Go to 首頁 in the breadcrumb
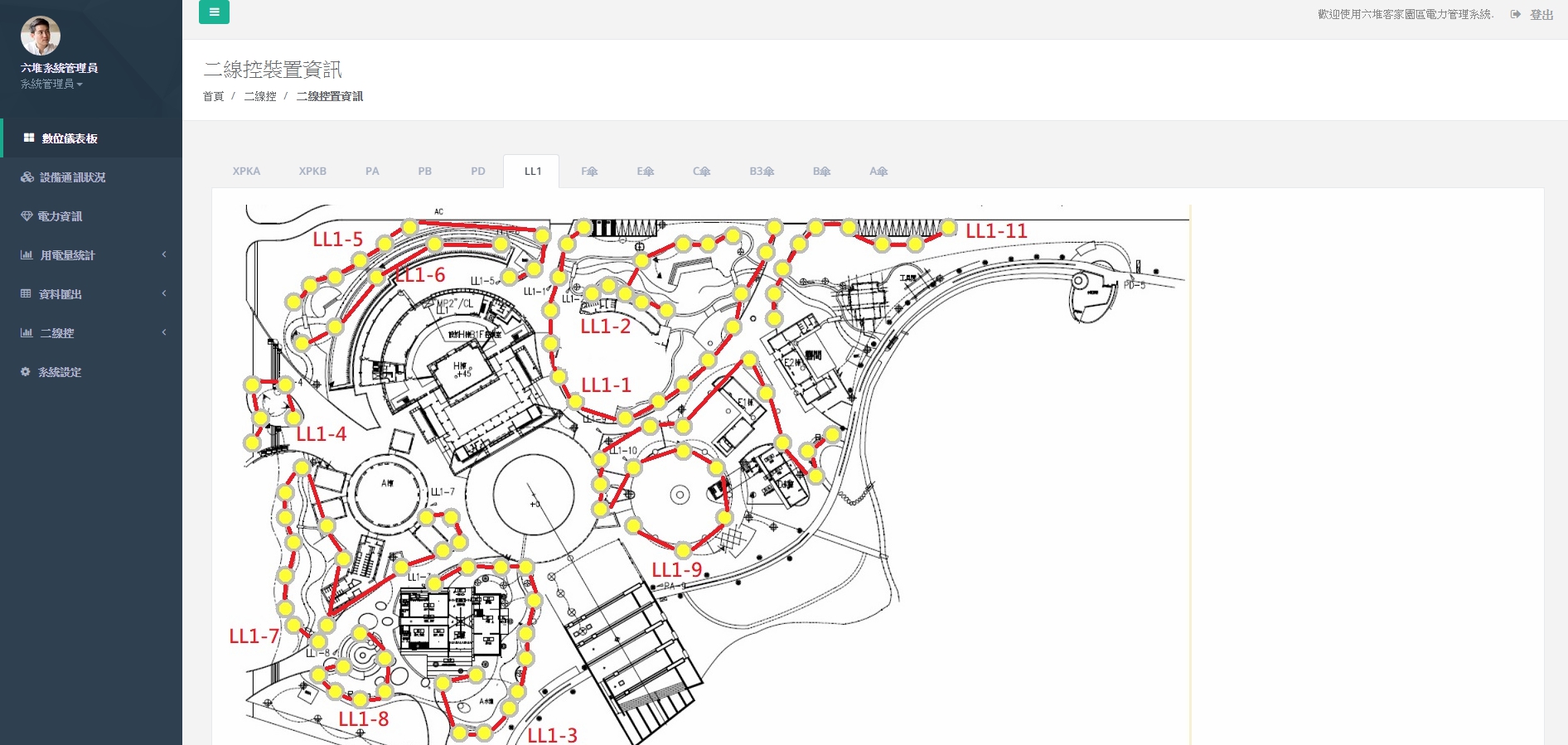The width and height of the screenshot is (1568, 745). (x=213, y=97)
